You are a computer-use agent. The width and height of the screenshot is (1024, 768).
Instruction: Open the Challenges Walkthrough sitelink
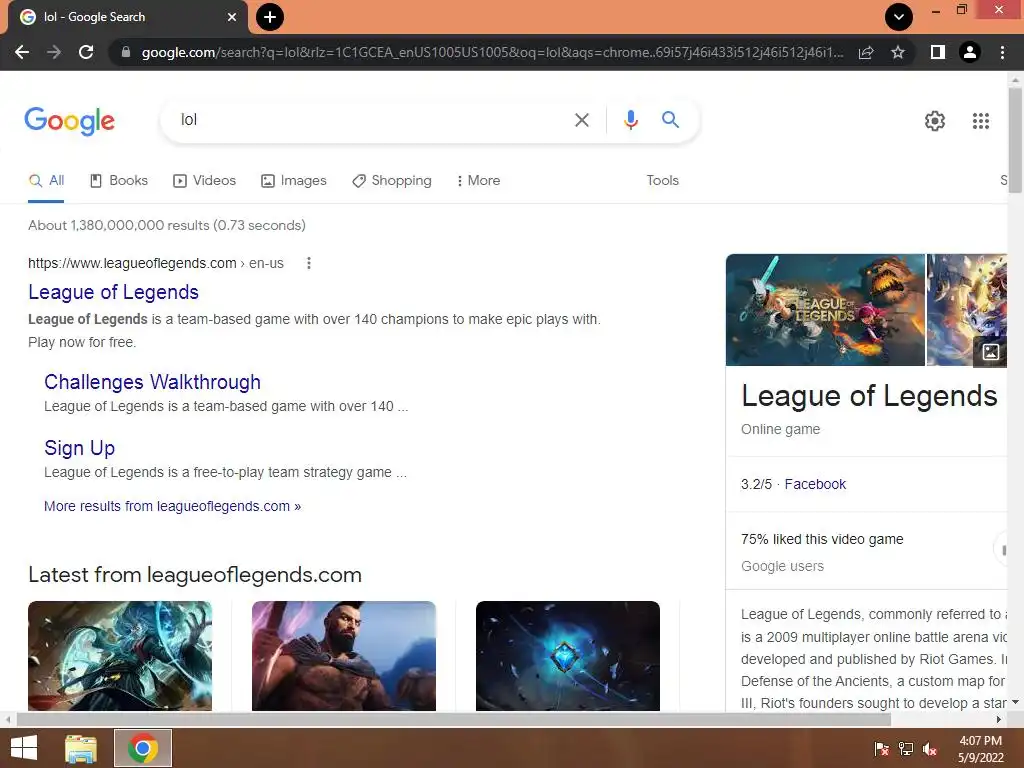tap(152, 382)
